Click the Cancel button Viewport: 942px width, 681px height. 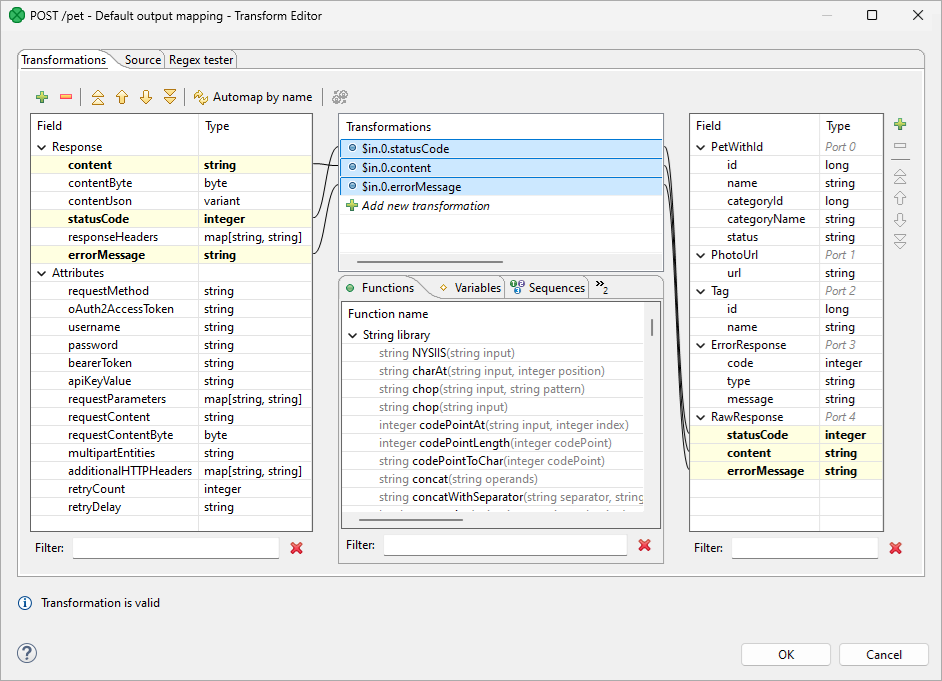click(x=883, y=654)
